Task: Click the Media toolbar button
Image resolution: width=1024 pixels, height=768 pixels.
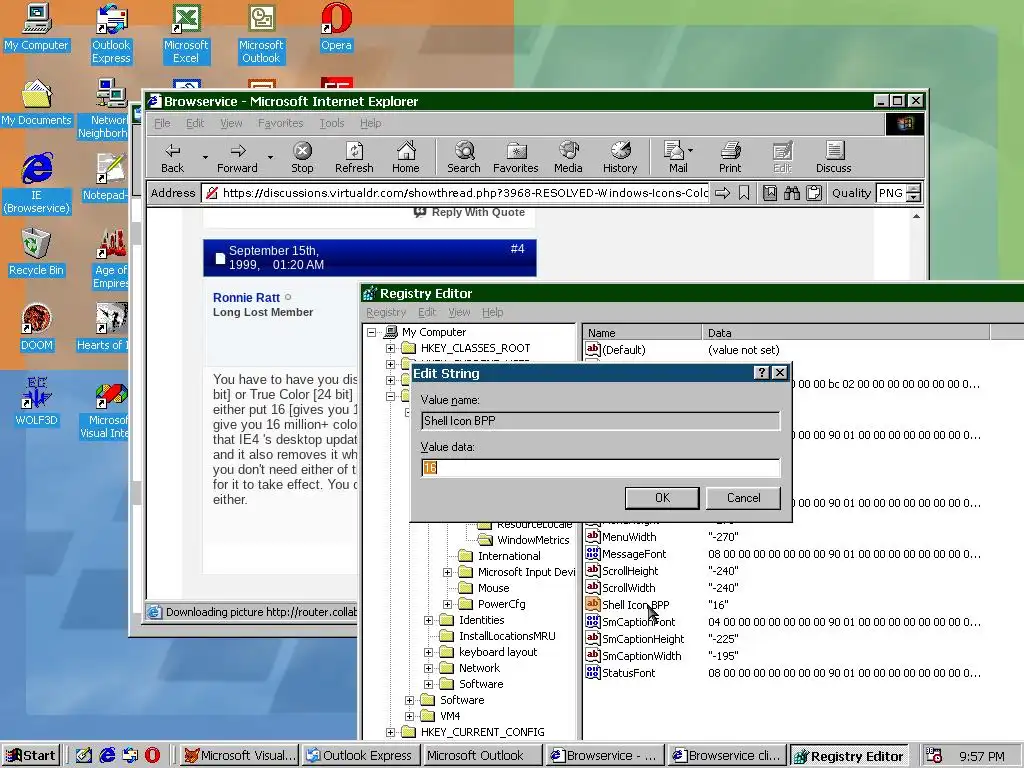Action: pyautogui.click(x=568, y=158)
